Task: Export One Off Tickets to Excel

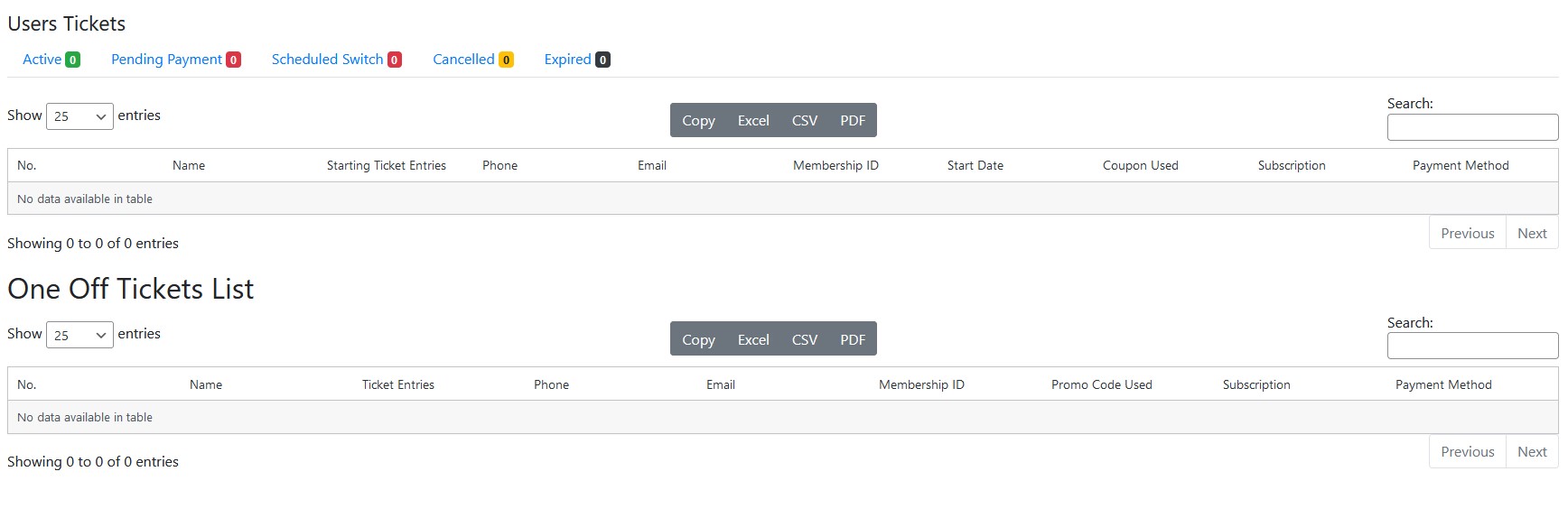Action: [x=753, y=339]
